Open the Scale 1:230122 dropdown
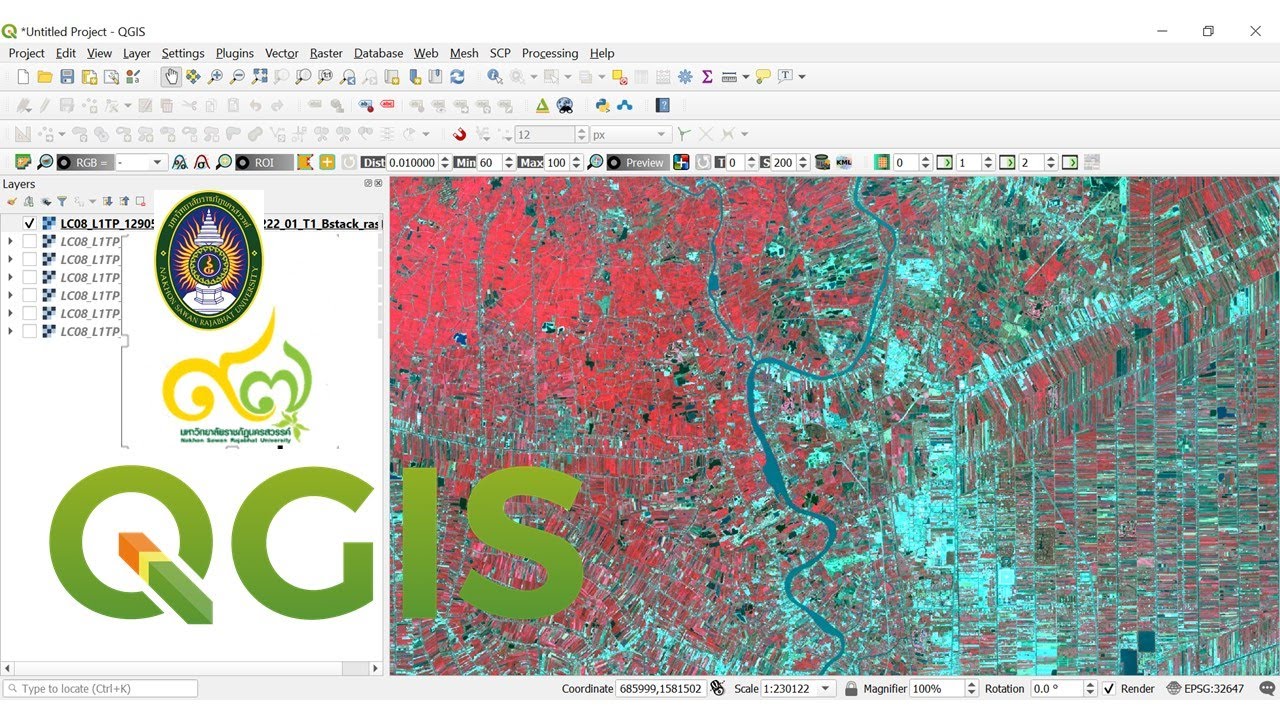 [x=826, y=689]
